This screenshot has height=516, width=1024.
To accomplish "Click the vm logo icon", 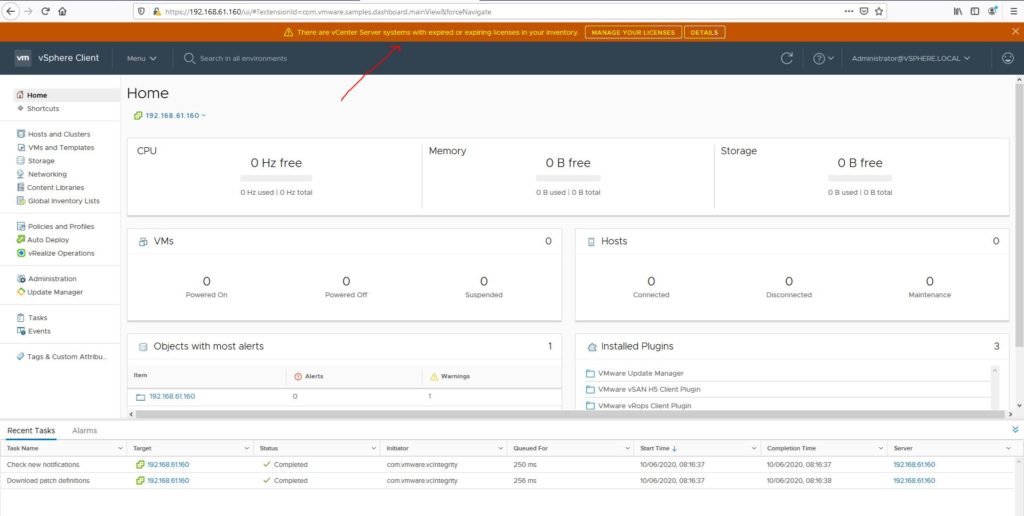I will pyautogui.click(x=23, y=58).
